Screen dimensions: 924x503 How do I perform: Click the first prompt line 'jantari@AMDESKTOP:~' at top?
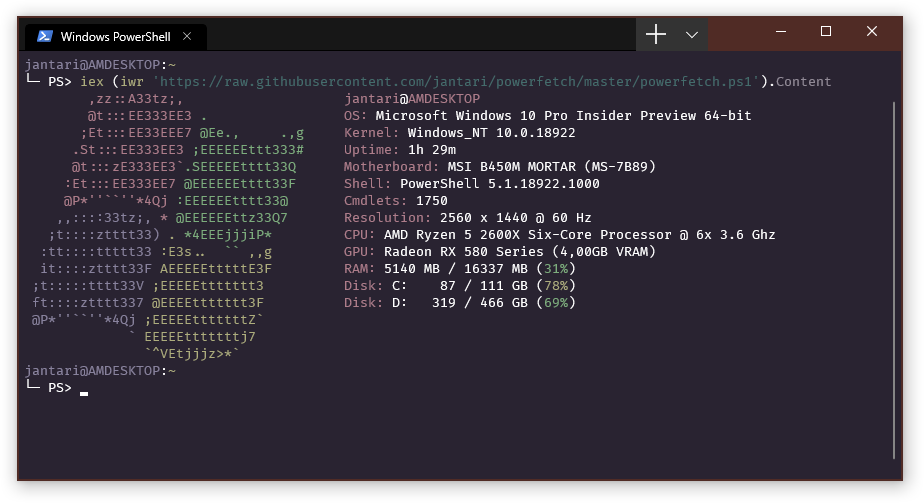click(100, 65)
